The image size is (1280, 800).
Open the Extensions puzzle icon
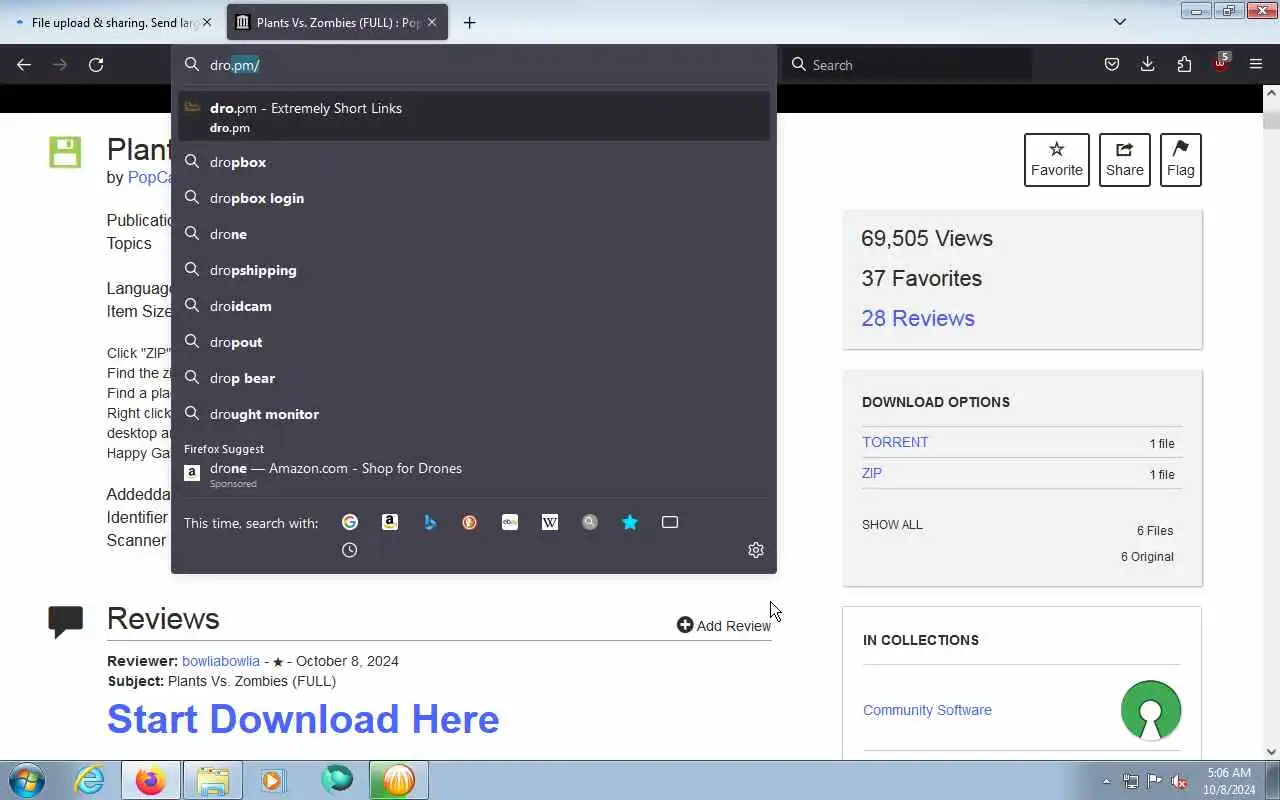click(x=1184, y=65)
